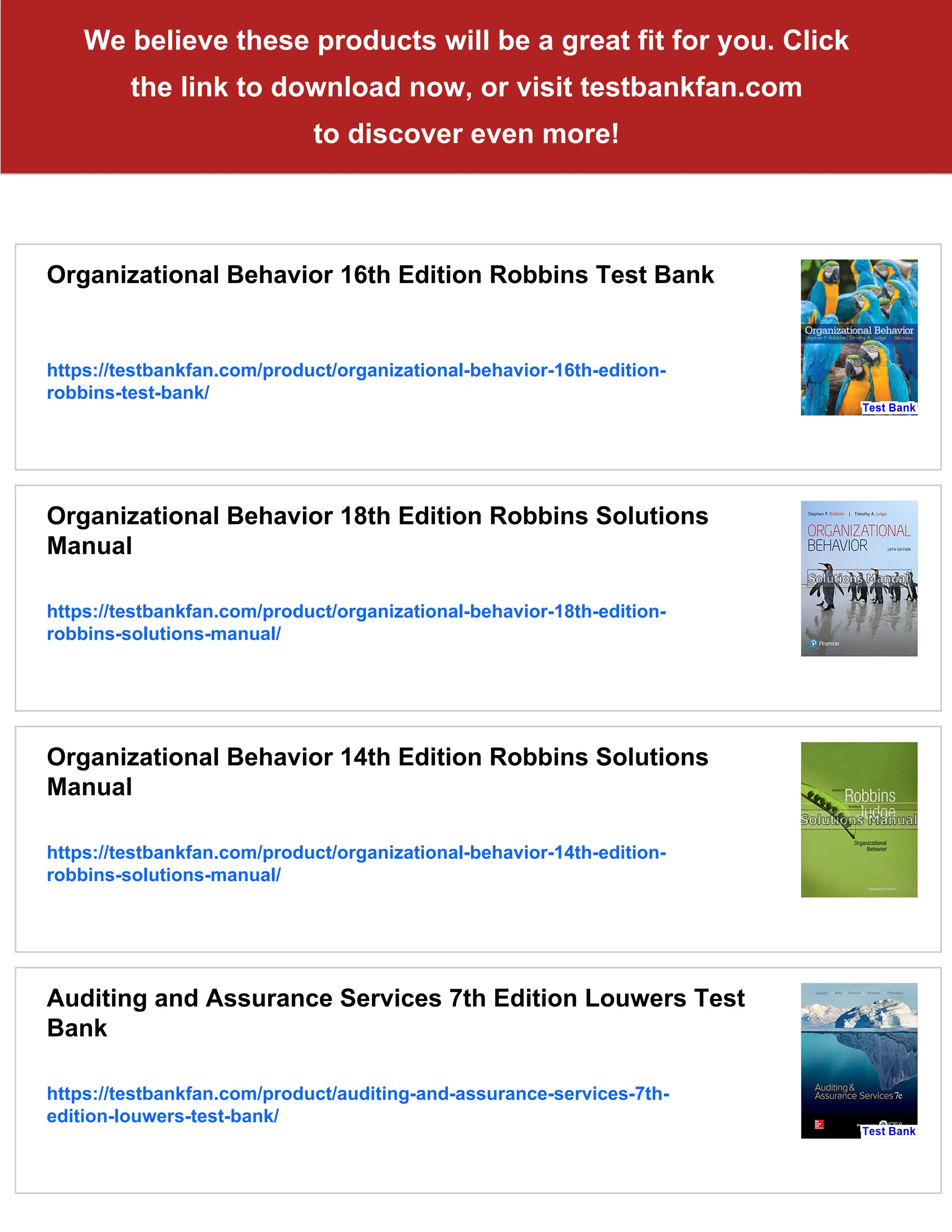
Task: Click the Pearson logo on penguin cover
Action: [x=825, y=643]
